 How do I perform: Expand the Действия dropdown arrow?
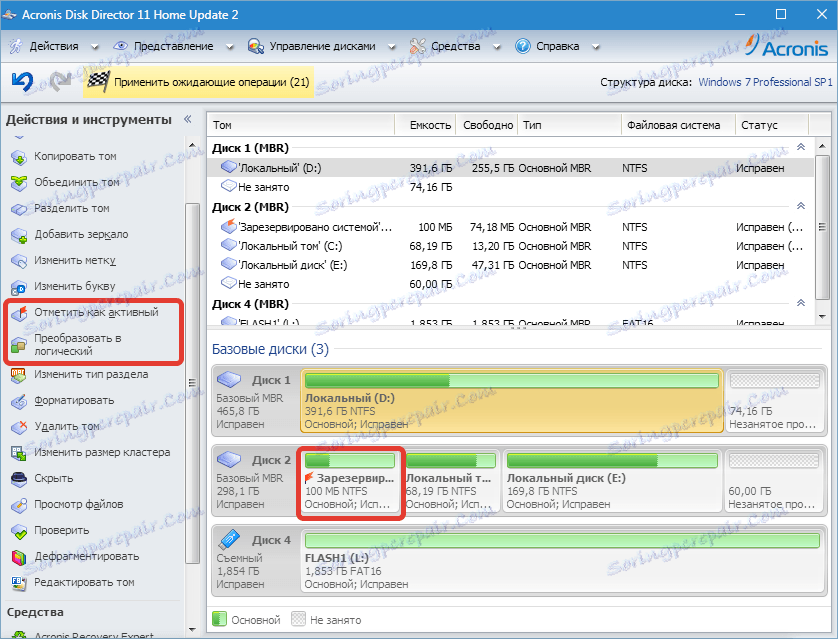[95, 47]
